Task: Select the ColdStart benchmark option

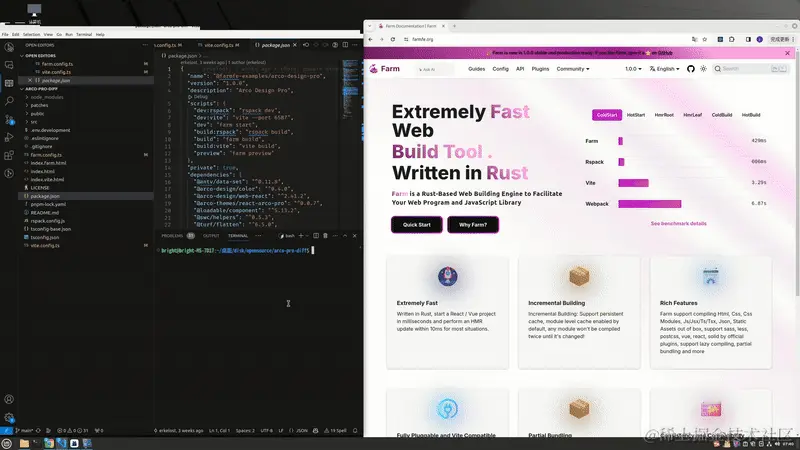Action: [607, 115]
